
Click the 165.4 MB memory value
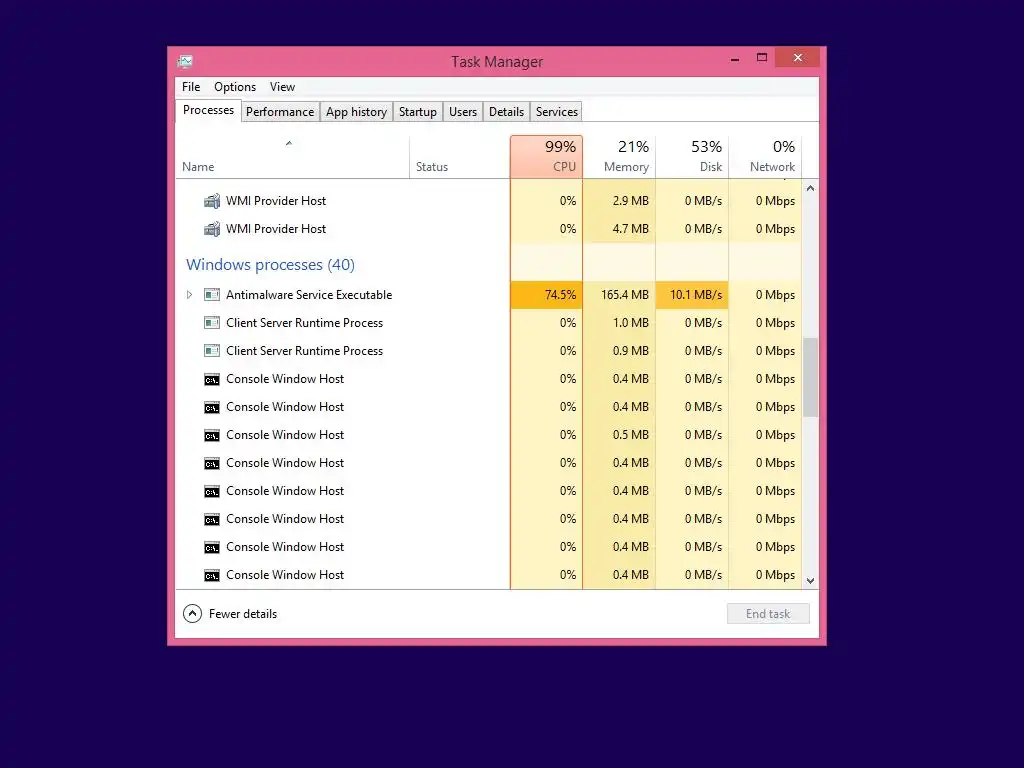[619, 295]
